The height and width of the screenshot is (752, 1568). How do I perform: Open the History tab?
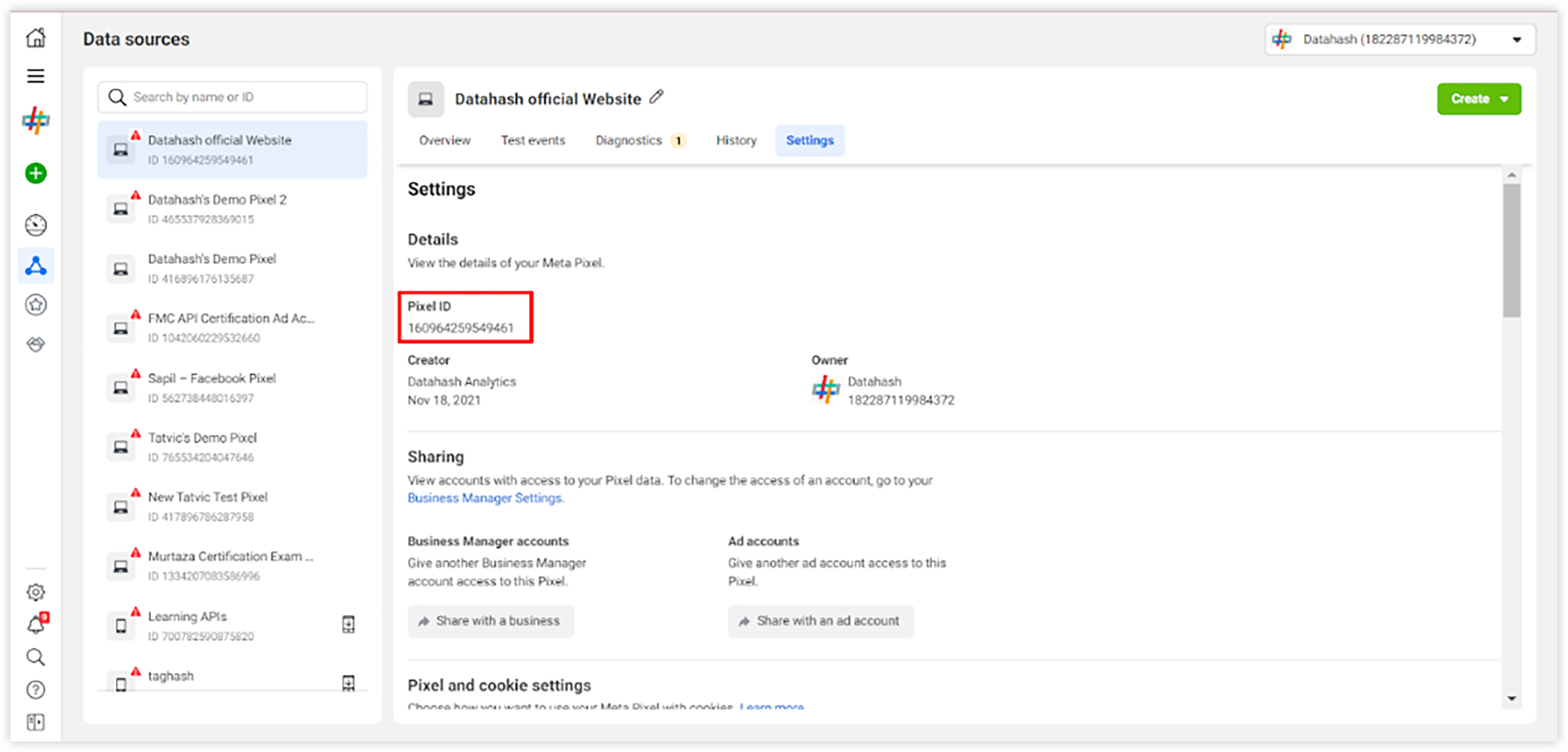pyautogui.click(x=736, y=141)
